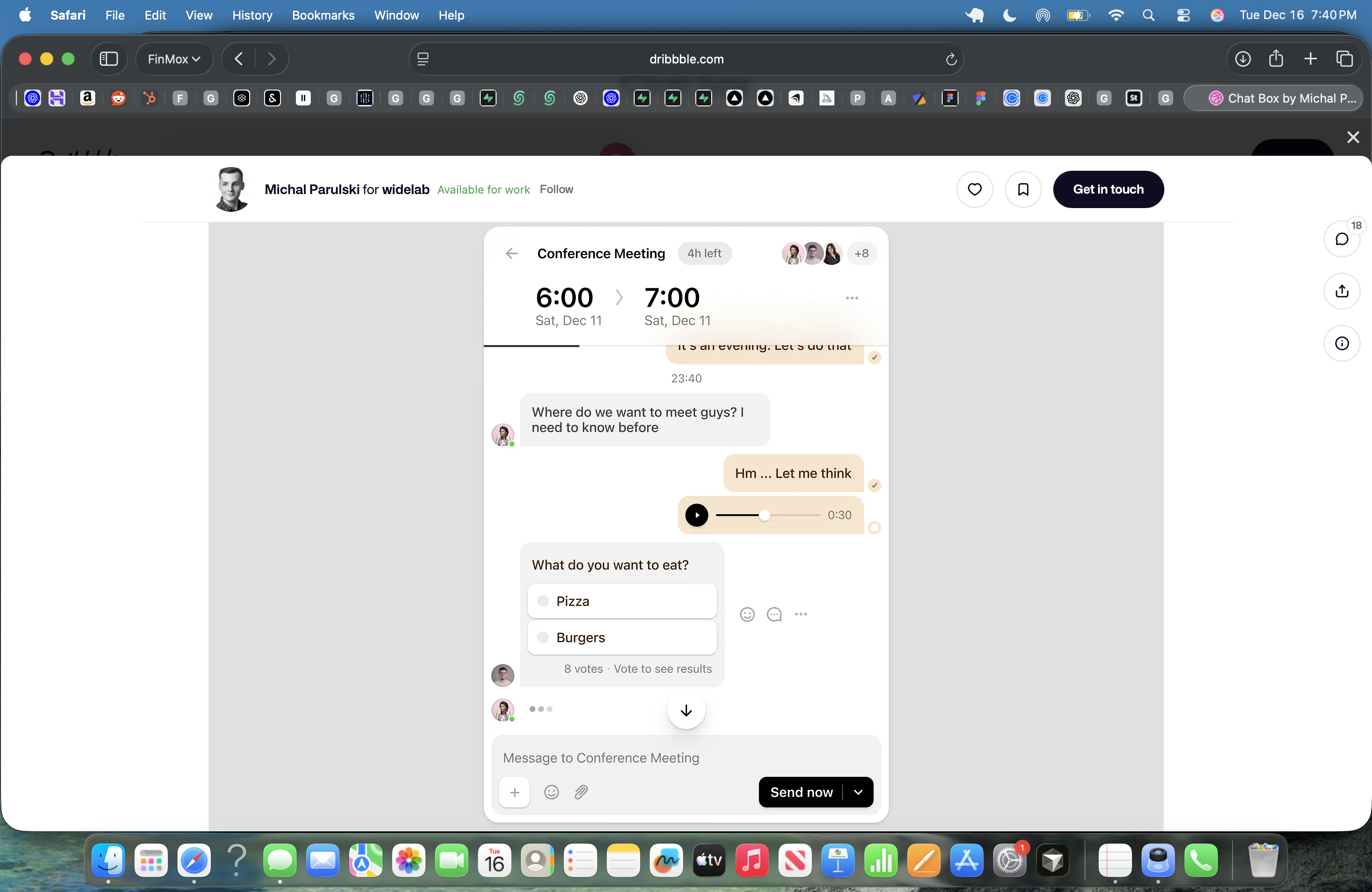Viewport: 1372px width, 892px height.
Task: Click the shot details info icon
Action: [1342, 343]
